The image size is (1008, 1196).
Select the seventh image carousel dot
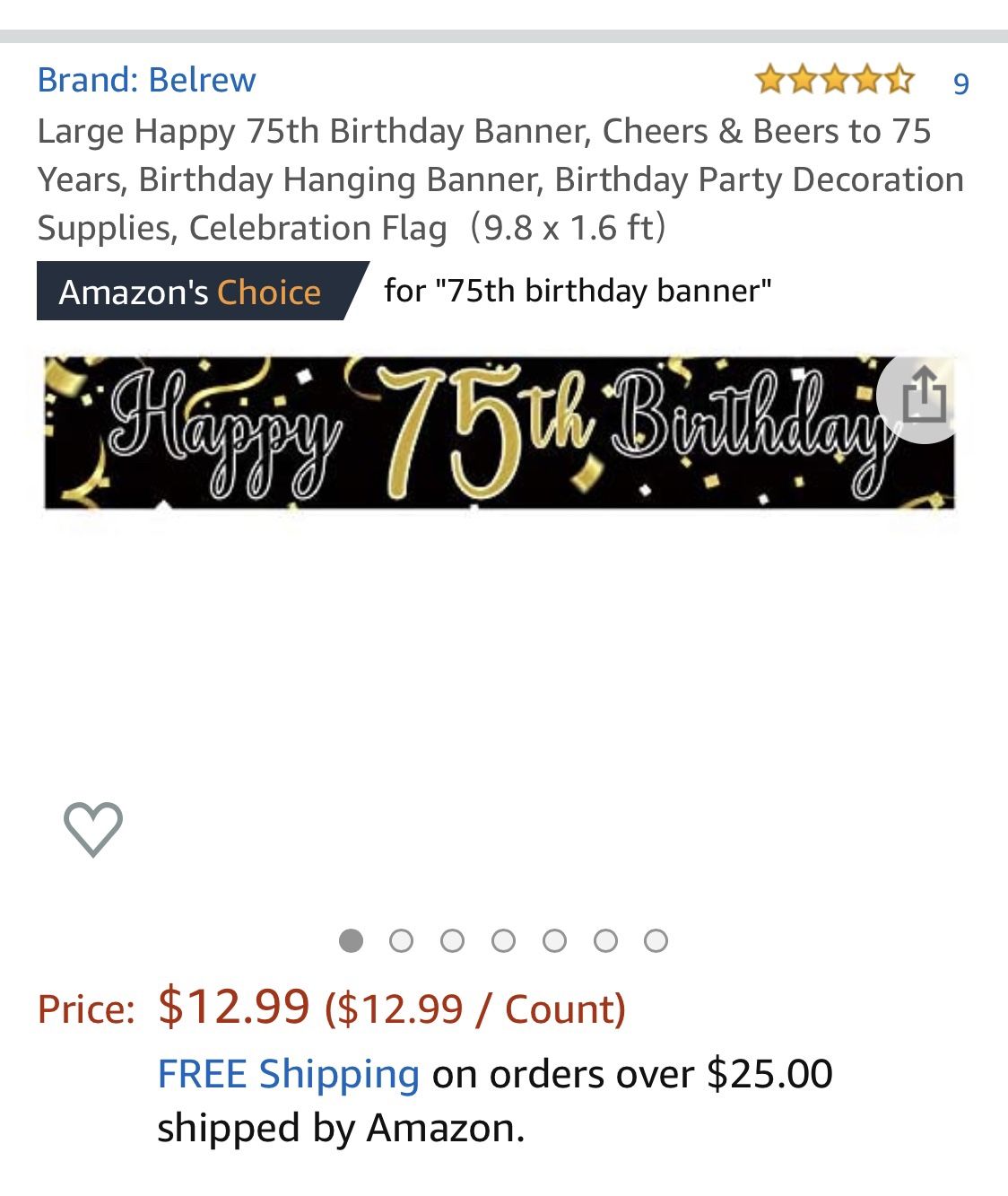[656, 940]
